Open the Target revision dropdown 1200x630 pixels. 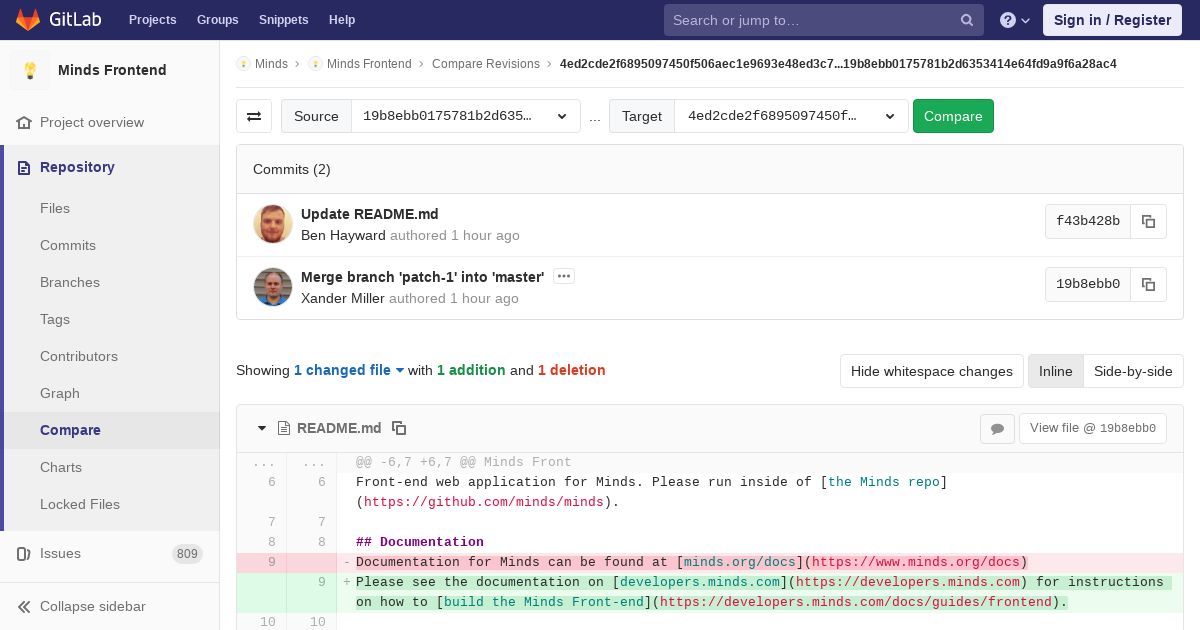[792, 116]
